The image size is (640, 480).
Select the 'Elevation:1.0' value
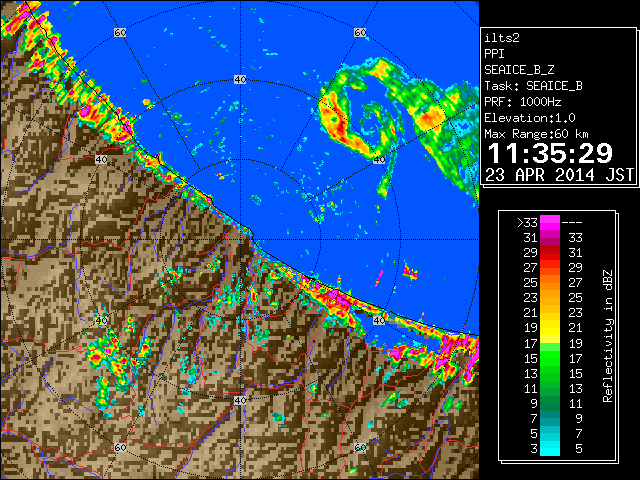click(530, 118)
